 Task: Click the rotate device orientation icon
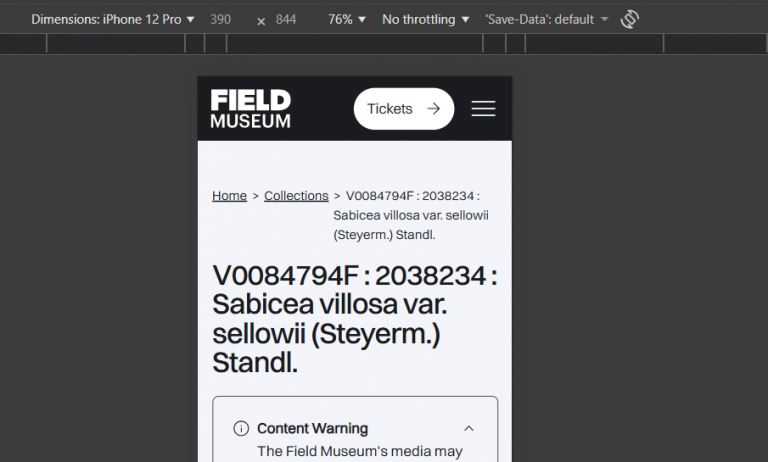(x=630, y=20)
